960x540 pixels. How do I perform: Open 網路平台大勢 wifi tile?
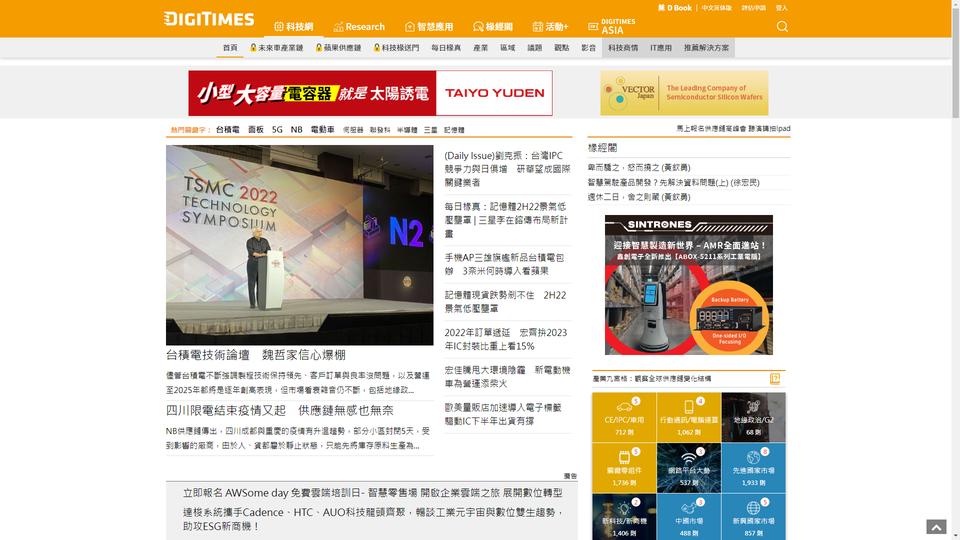click(x=689, y=468)
